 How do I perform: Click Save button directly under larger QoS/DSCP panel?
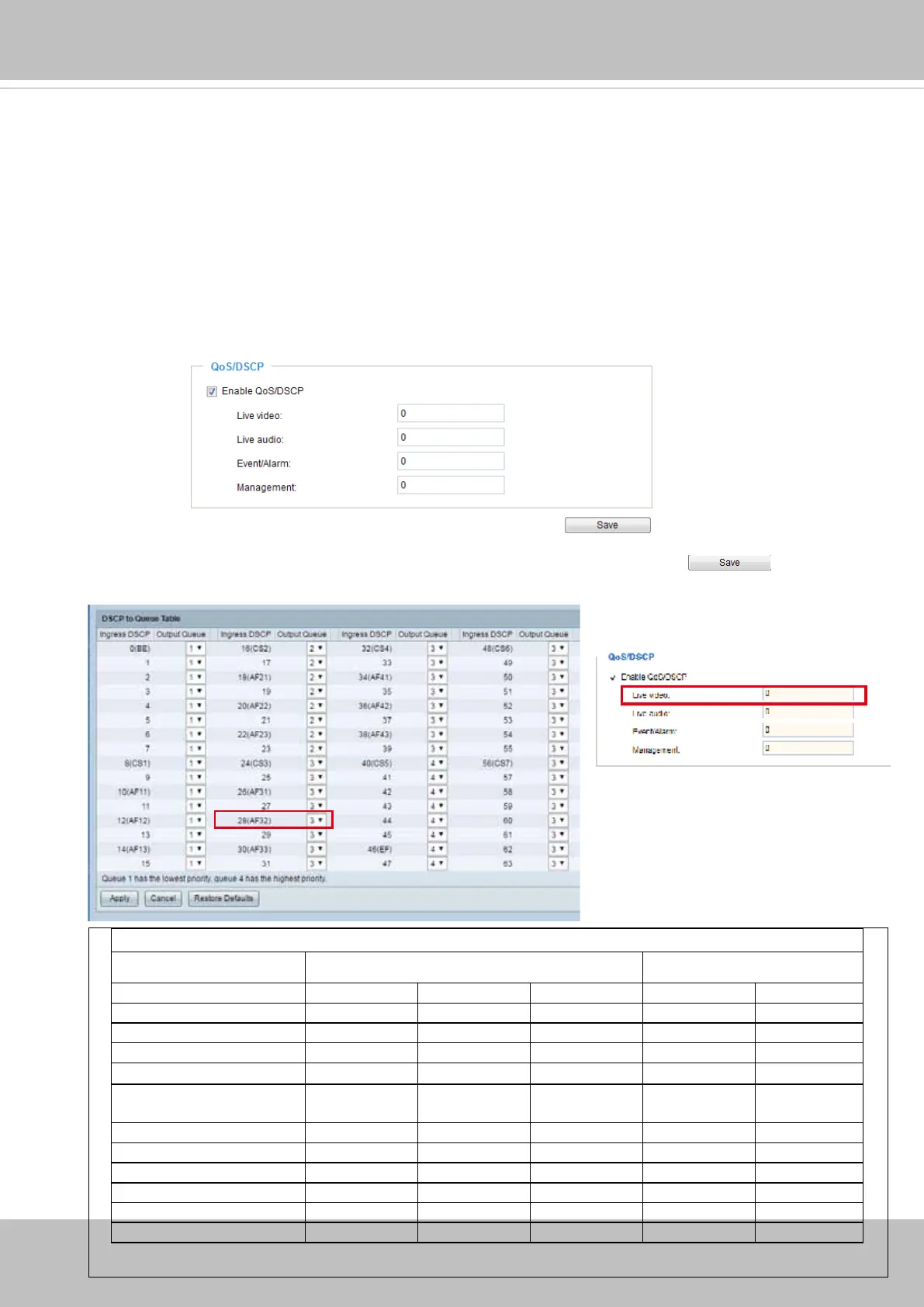[607, 525]
